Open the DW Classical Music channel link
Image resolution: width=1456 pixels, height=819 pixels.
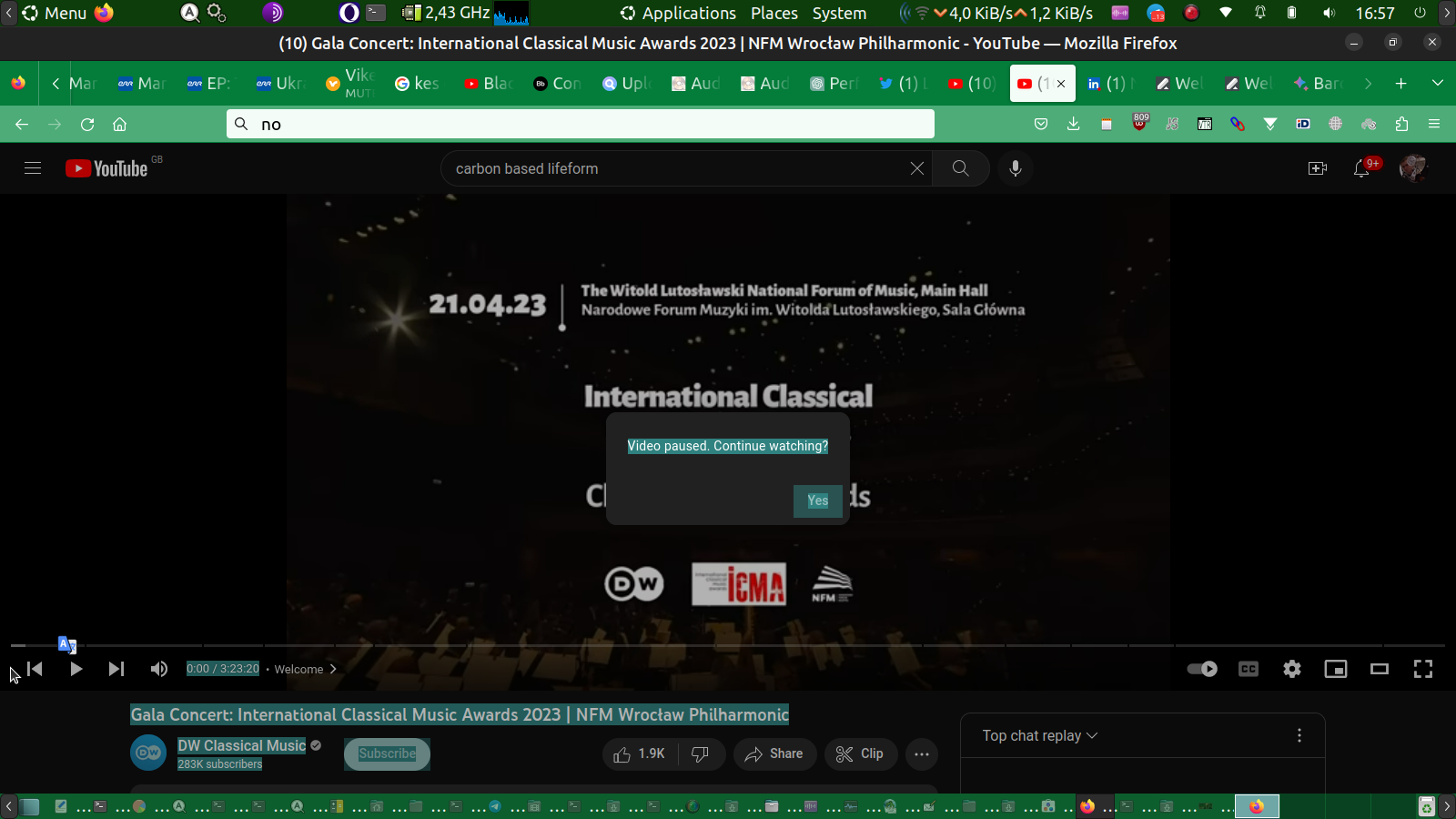pos(242,745)
